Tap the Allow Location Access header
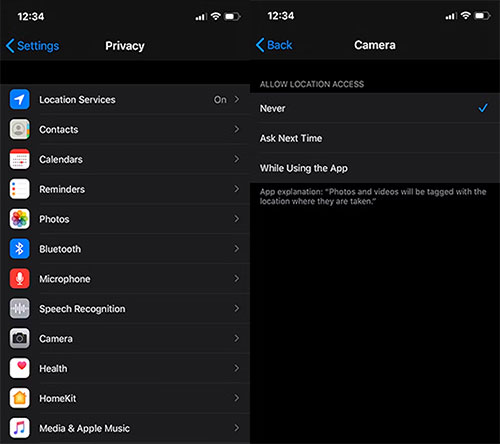Image resolution: width=500 pixels, height=444 pixels. (312, 84)
